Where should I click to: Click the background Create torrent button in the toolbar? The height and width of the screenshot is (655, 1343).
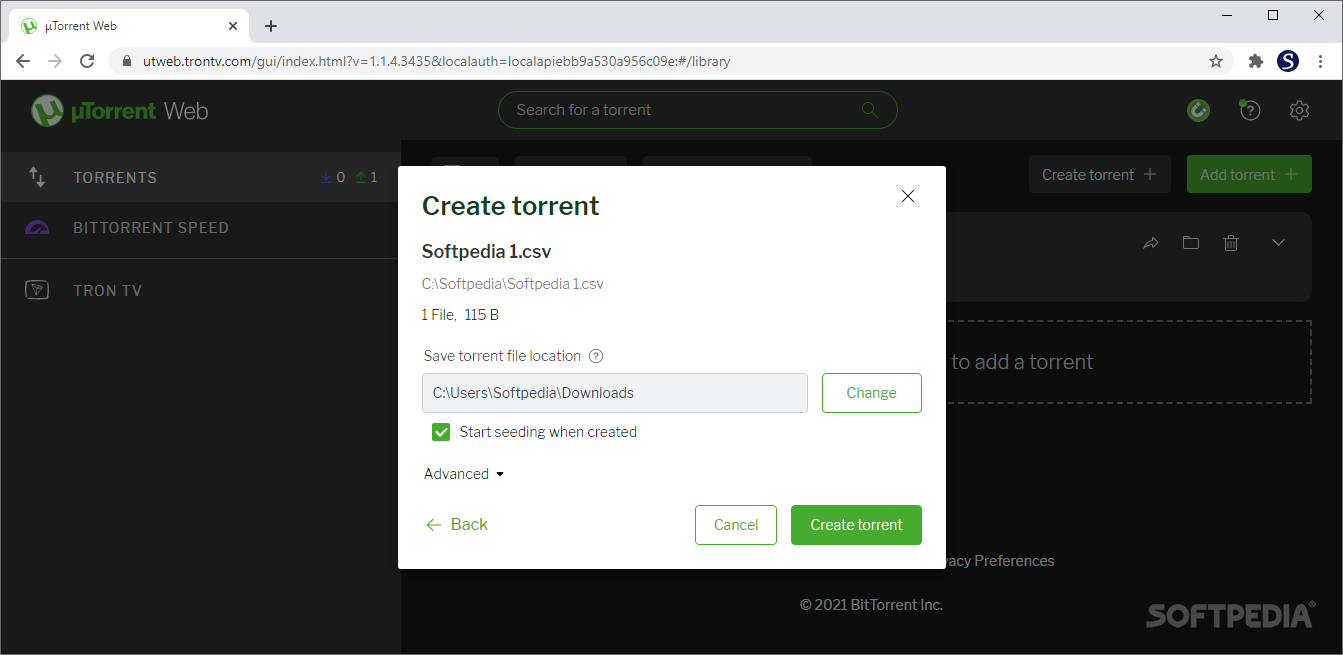coord(1099,174)
